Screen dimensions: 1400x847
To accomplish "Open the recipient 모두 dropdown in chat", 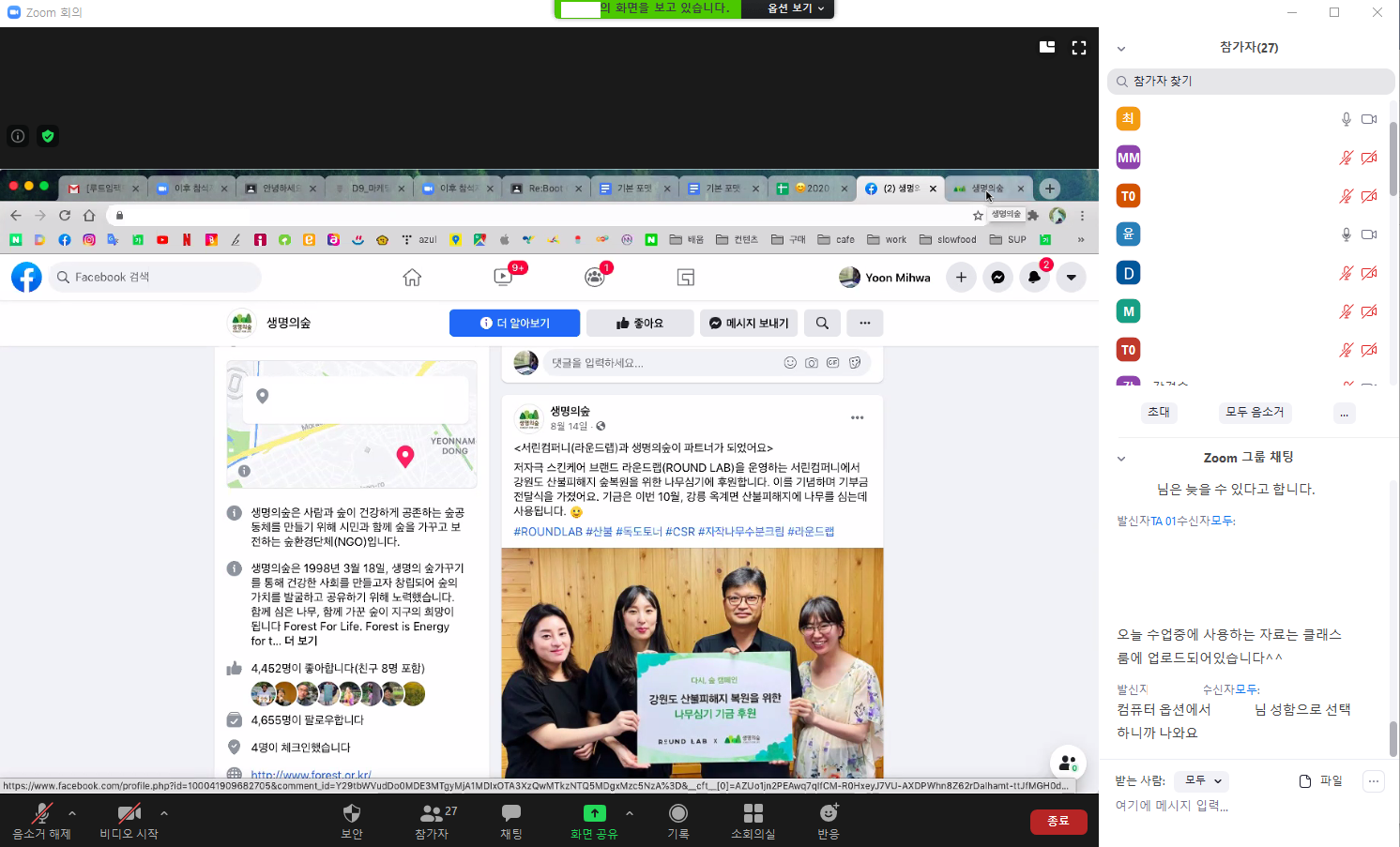I will click(x=1202, y=780).
